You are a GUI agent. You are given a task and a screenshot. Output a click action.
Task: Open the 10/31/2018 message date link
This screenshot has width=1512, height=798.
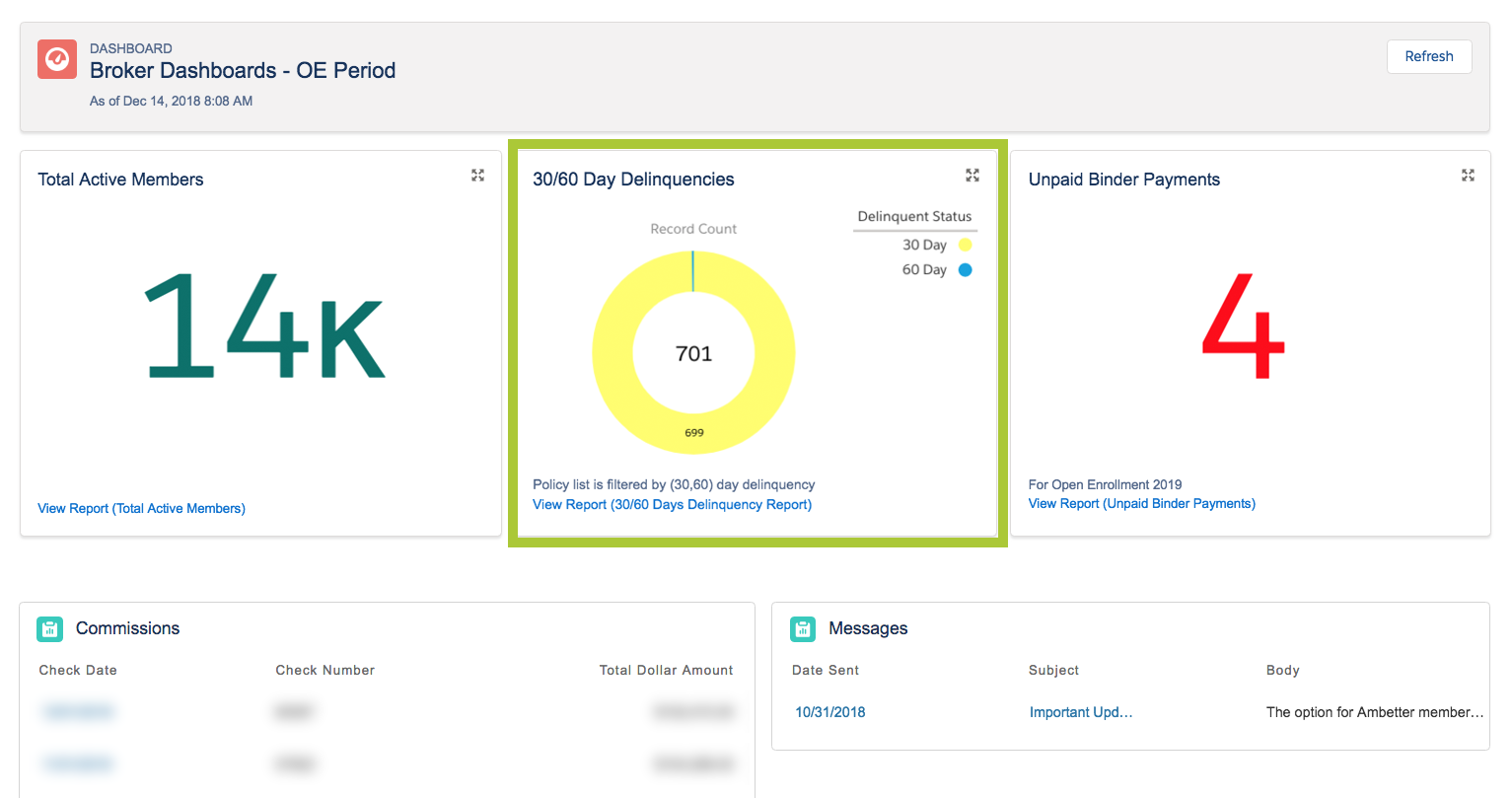pos(829,712)
